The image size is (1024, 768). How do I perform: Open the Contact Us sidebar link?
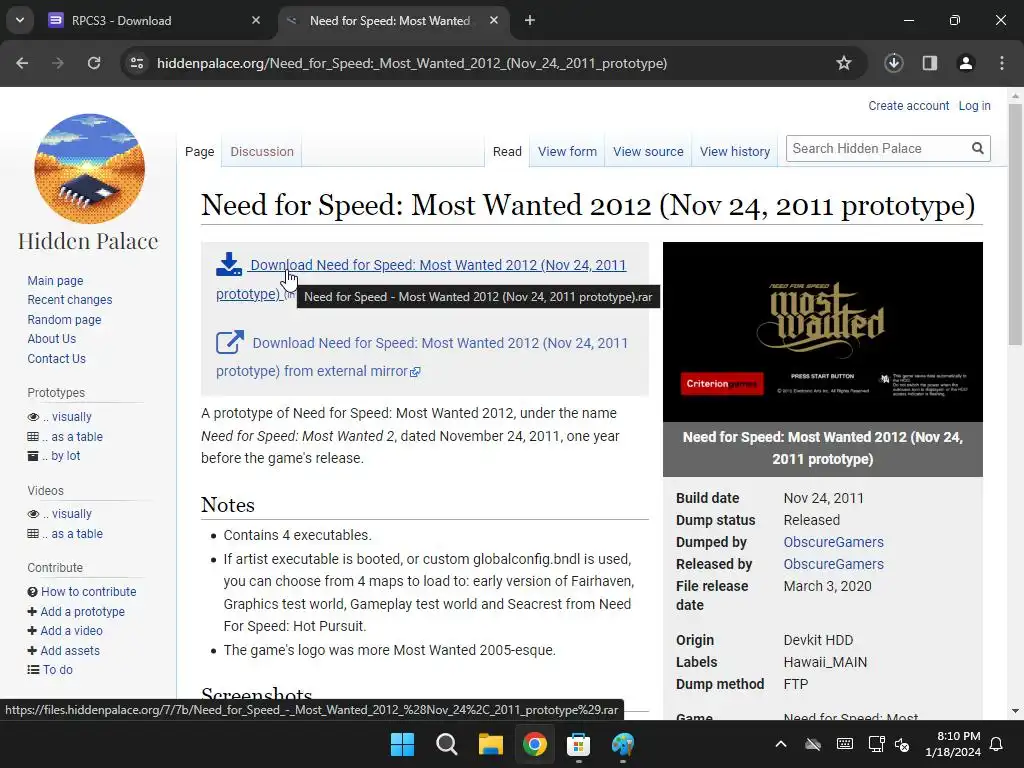pos(56,359)
